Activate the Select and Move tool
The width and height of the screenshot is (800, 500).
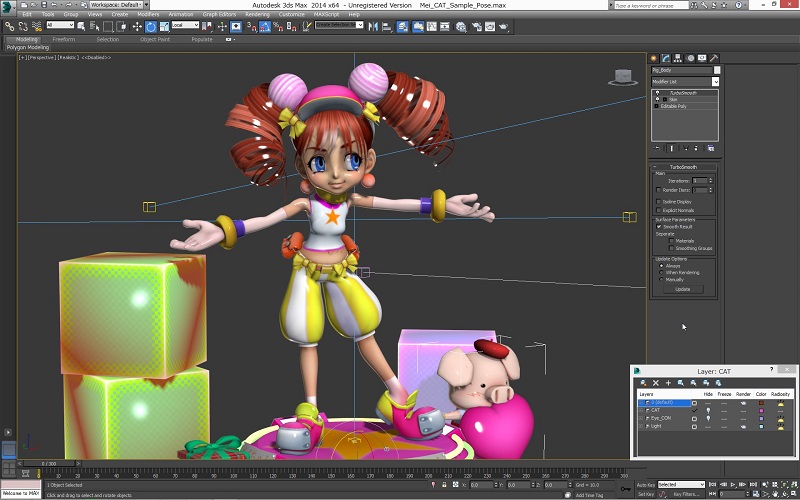click(x=137, y=27)
